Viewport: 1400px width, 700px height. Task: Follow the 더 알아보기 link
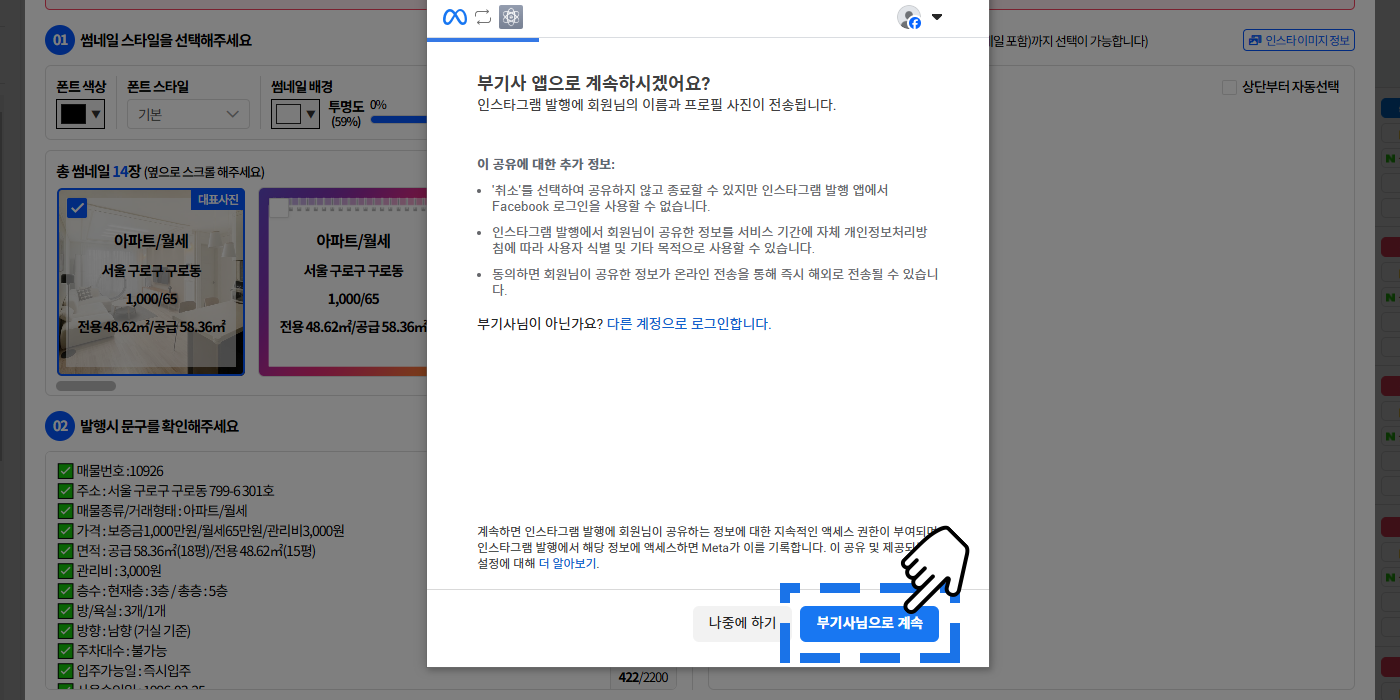pyautogui.click(x=568, y=563)
